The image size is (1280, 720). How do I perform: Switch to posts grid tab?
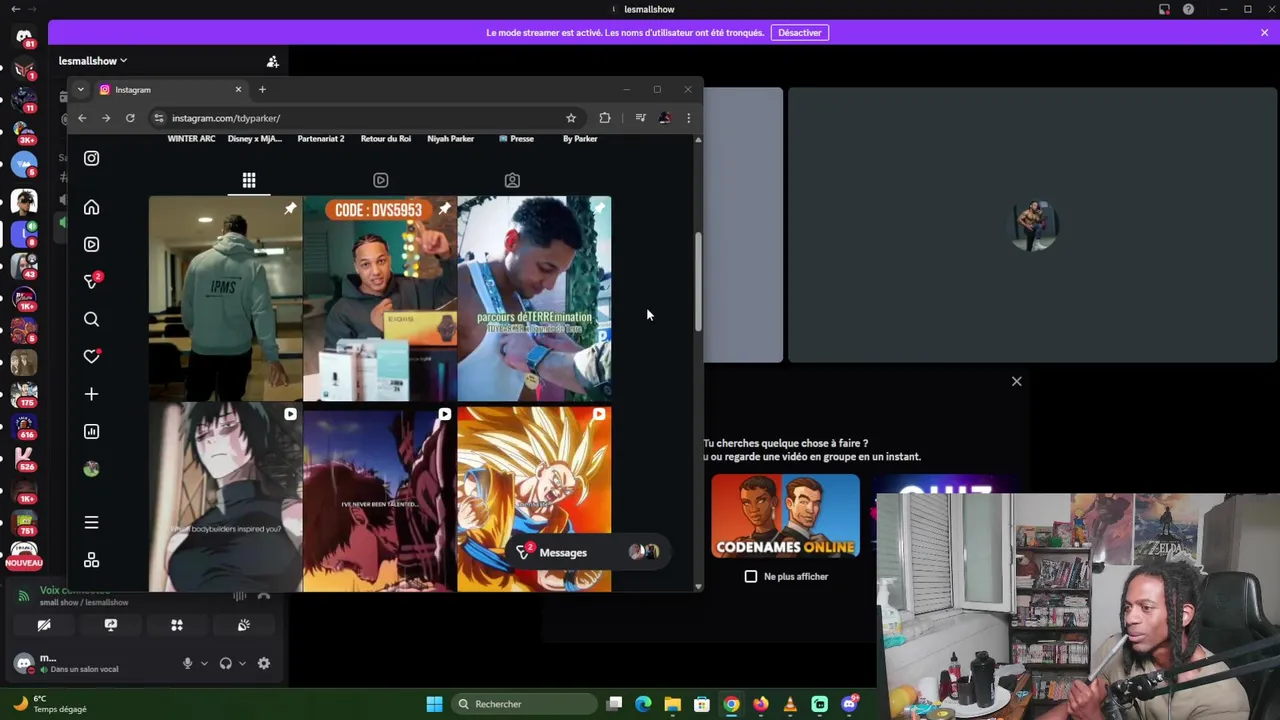click(249, 180)
